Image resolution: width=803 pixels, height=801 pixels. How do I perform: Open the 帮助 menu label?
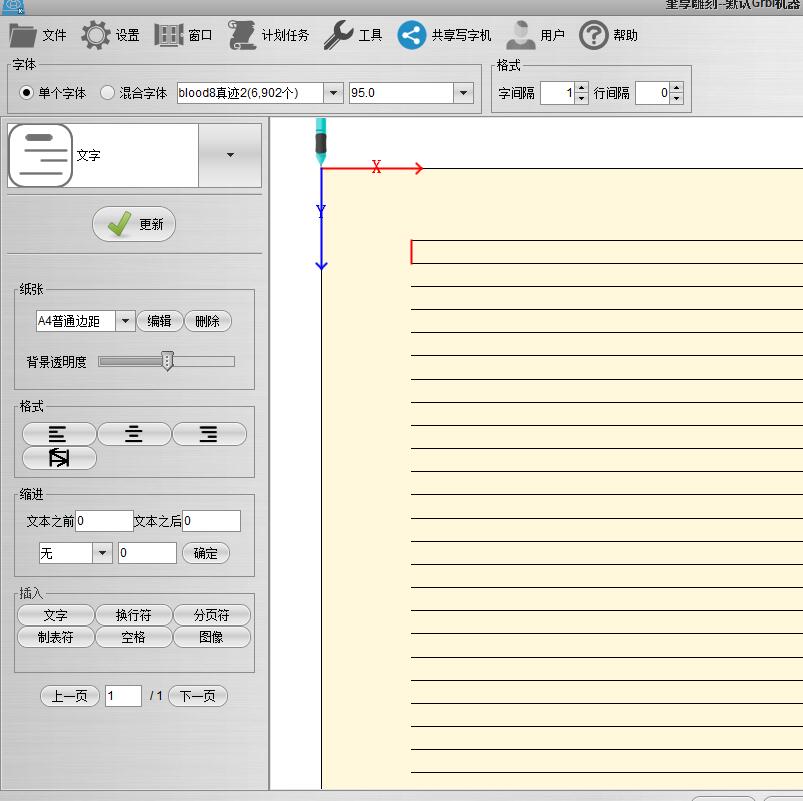click(625, 35)
